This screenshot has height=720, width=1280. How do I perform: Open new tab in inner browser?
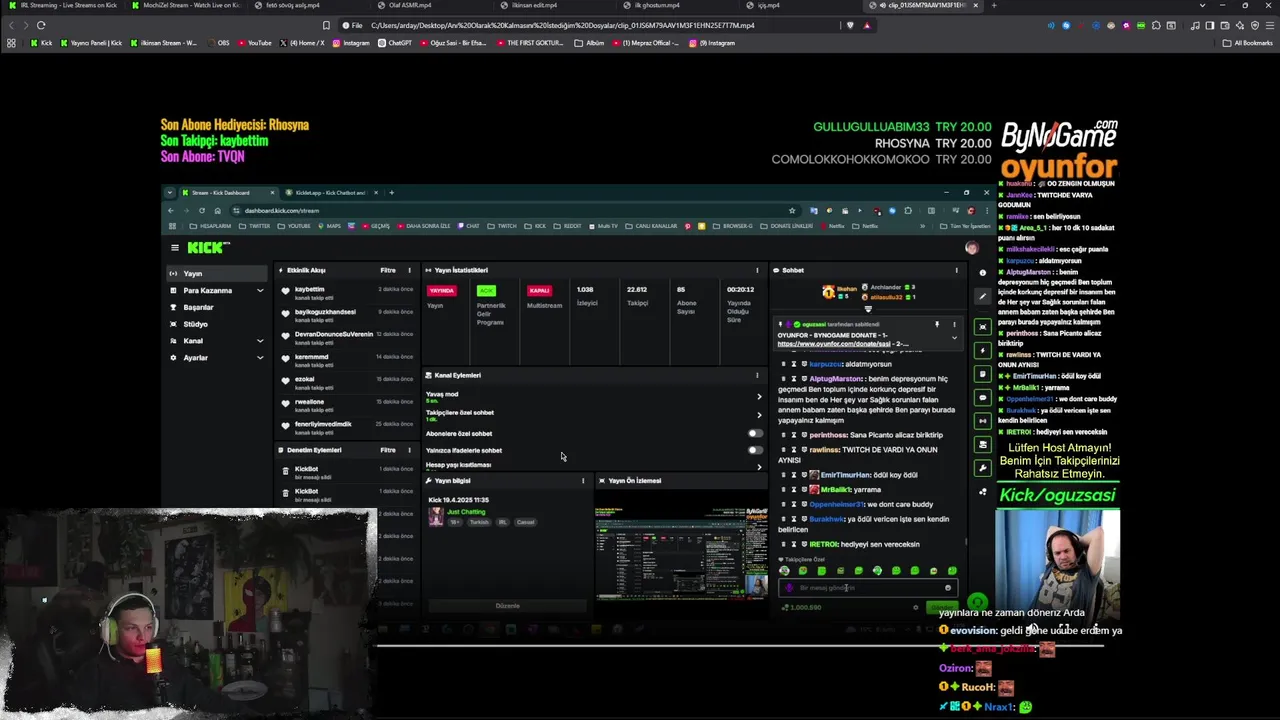coord(392,192)
